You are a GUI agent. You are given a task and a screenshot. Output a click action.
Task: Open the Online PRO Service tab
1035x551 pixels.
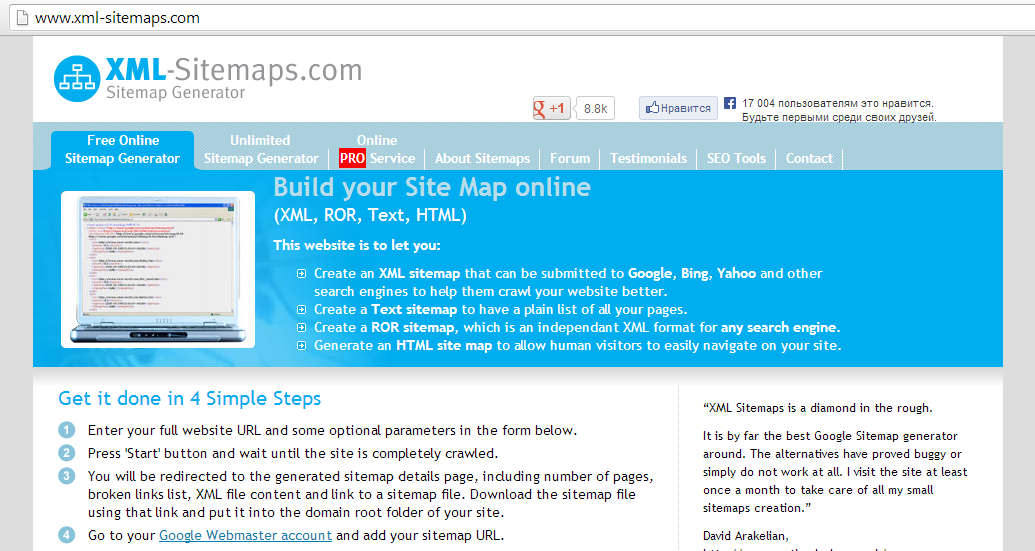(377, 150)
